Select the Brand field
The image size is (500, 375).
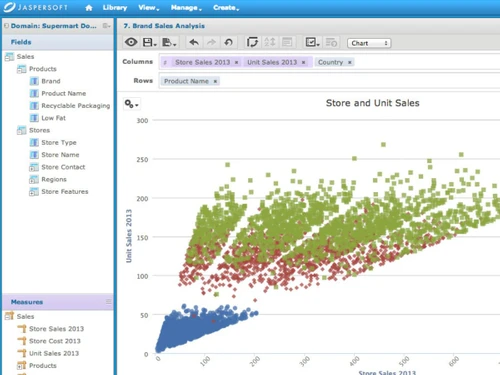[51, 81]
